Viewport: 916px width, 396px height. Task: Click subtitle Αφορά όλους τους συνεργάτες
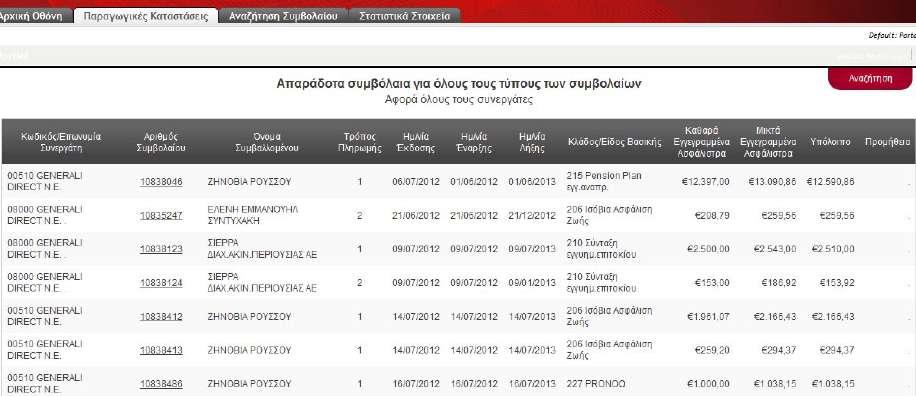[459, 99]
